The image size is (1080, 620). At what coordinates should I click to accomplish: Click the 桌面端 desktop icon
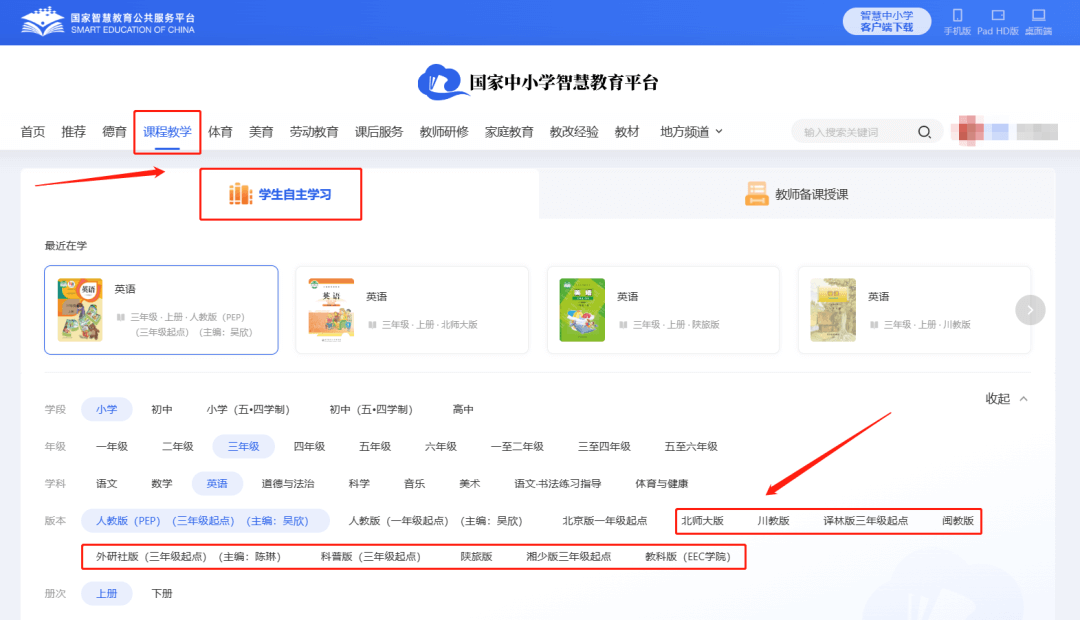tap(1038, 16)
